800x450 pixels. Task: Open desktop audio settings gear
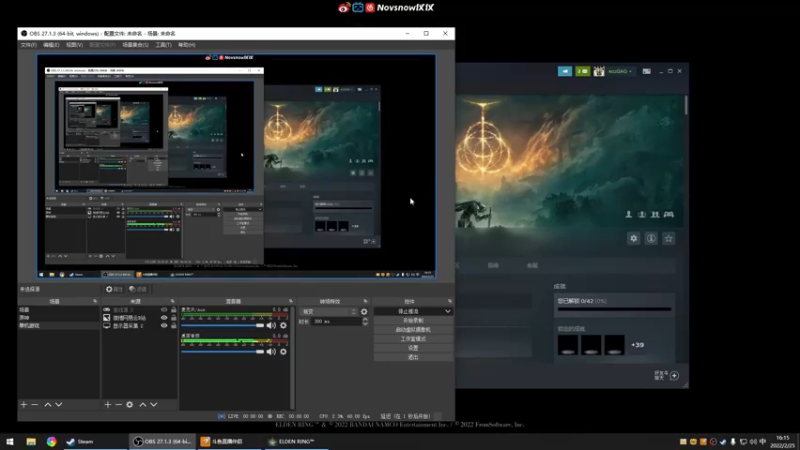pyautogui.click(x=283, y=352)
